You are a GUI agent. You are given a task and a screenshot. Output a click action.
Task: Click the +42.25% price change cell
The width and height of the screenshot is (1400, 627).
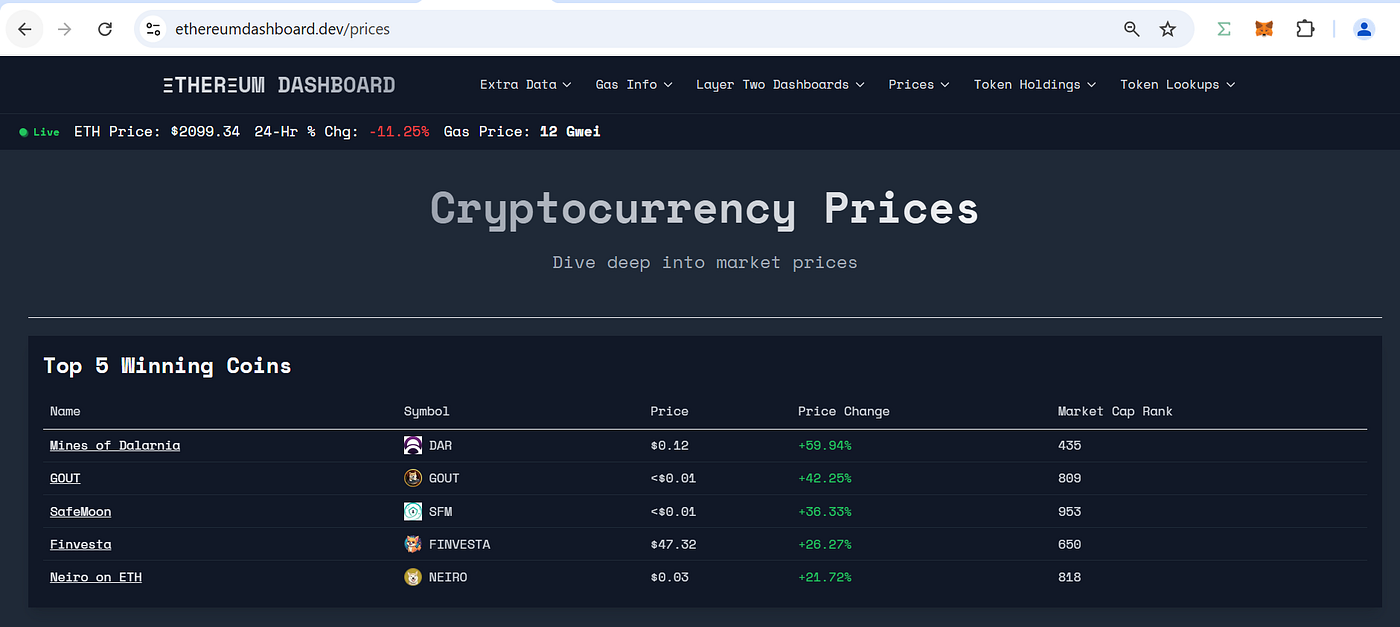(x=825, y=478)
